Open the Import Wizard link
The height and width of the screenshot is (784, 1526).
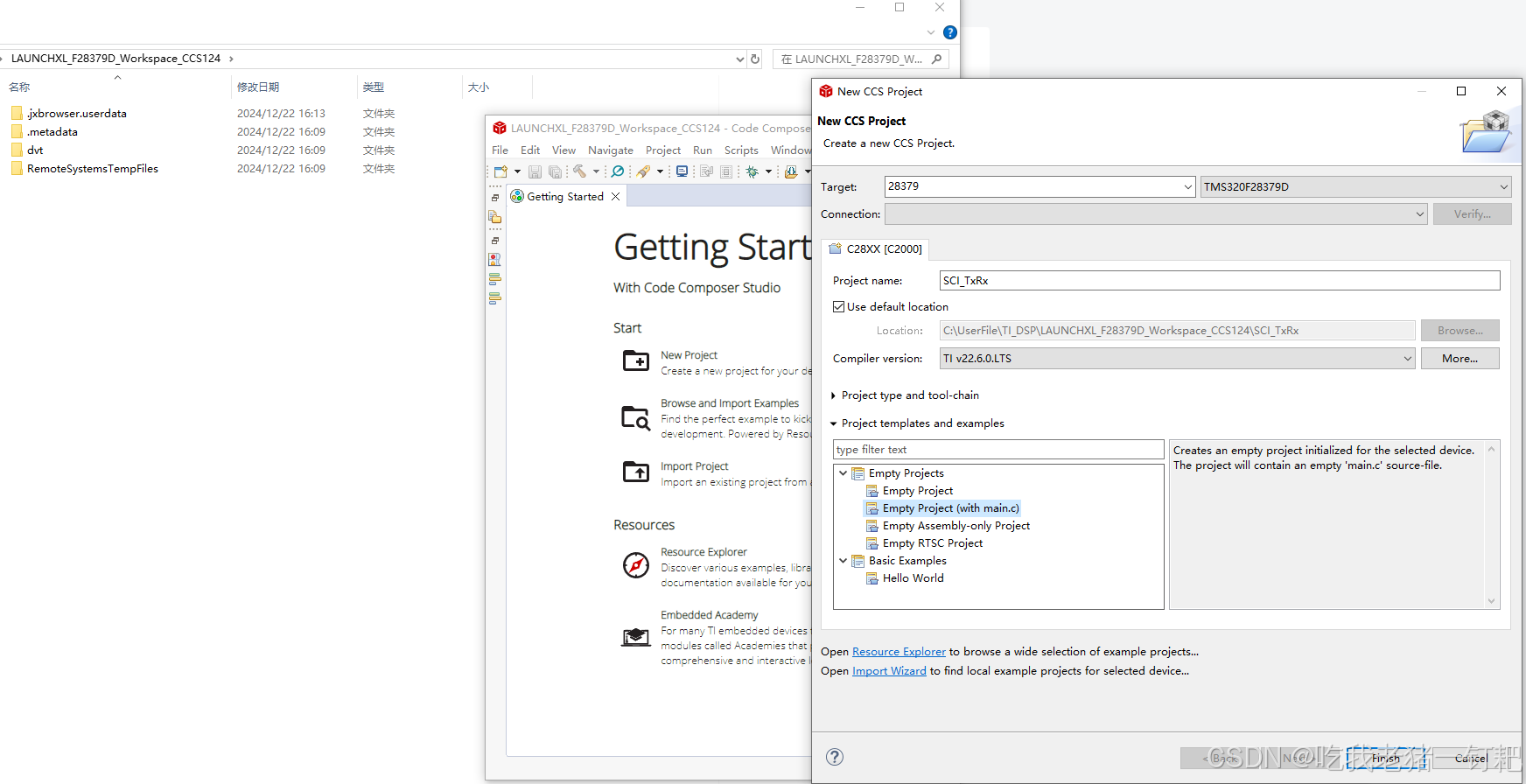[889, 671]
